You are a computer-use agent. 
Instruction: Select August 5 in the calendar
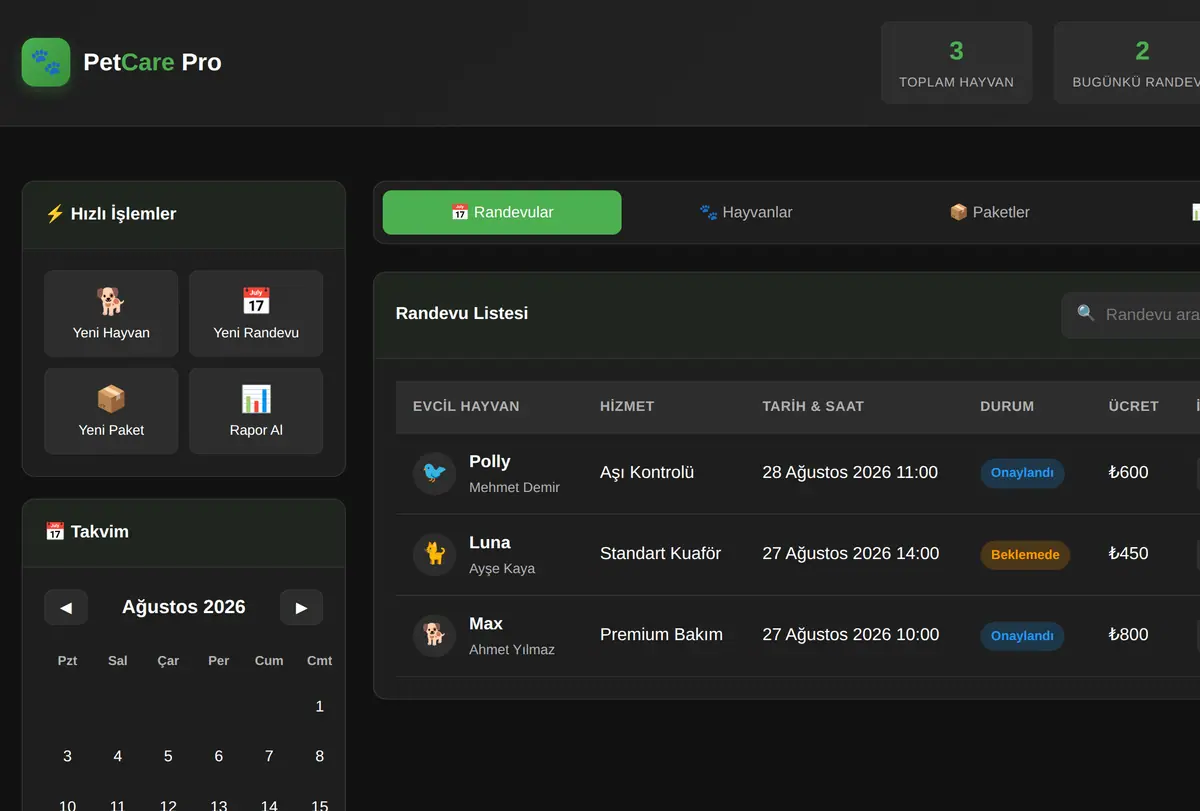coord(168,756)
